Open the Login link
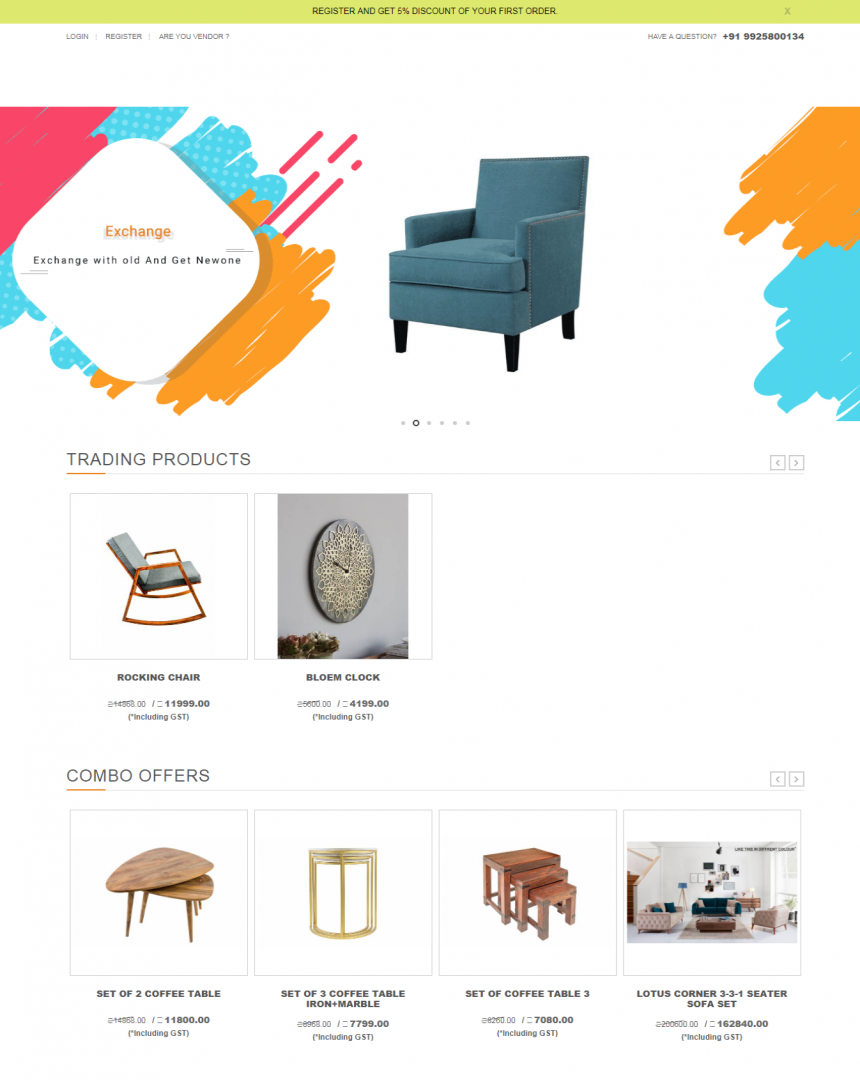The image size is (860, 1080). click(x=77, y=37)
